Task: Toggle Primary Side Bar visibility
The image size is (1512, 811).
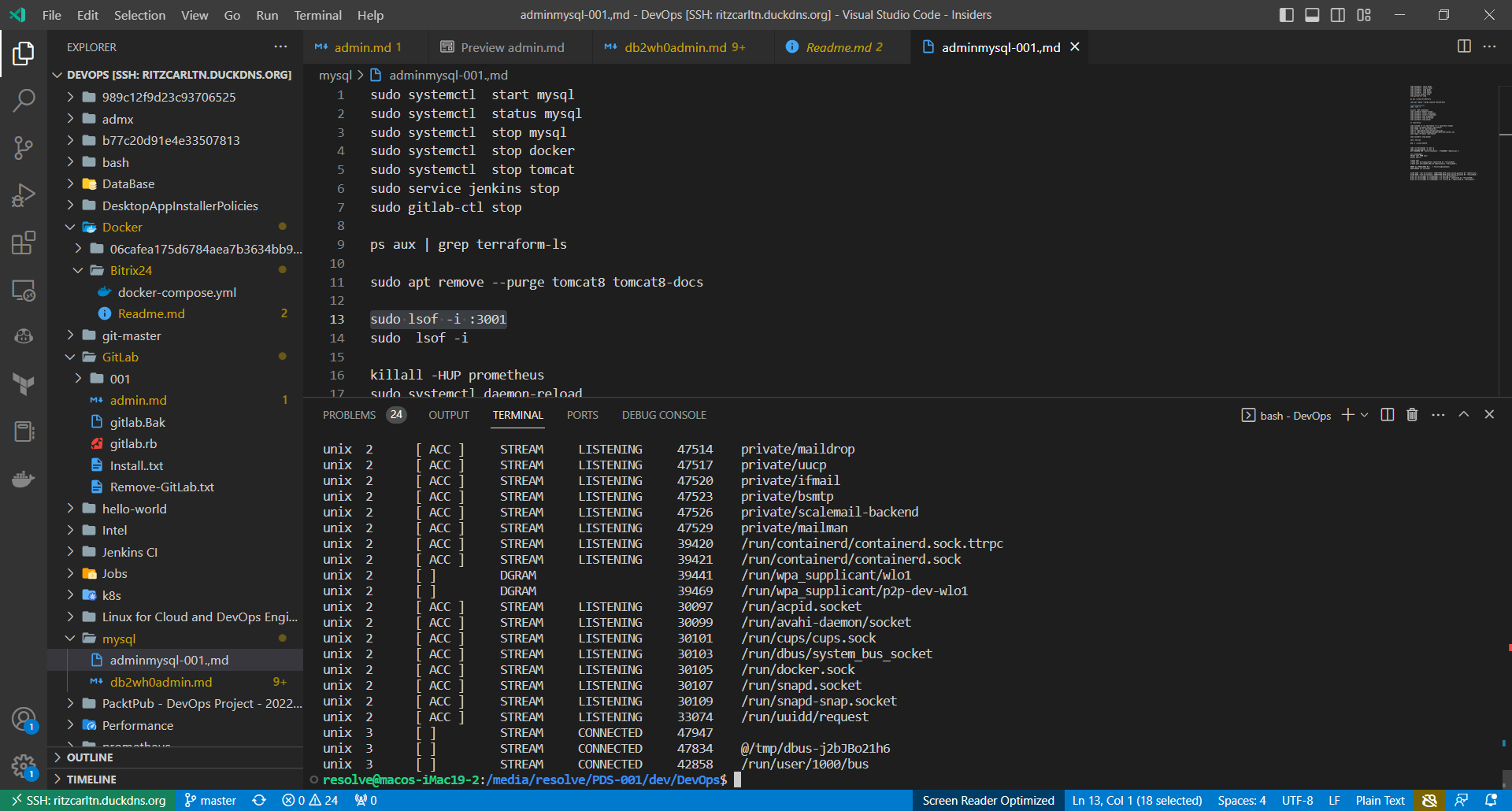Action: [1287, 15]
